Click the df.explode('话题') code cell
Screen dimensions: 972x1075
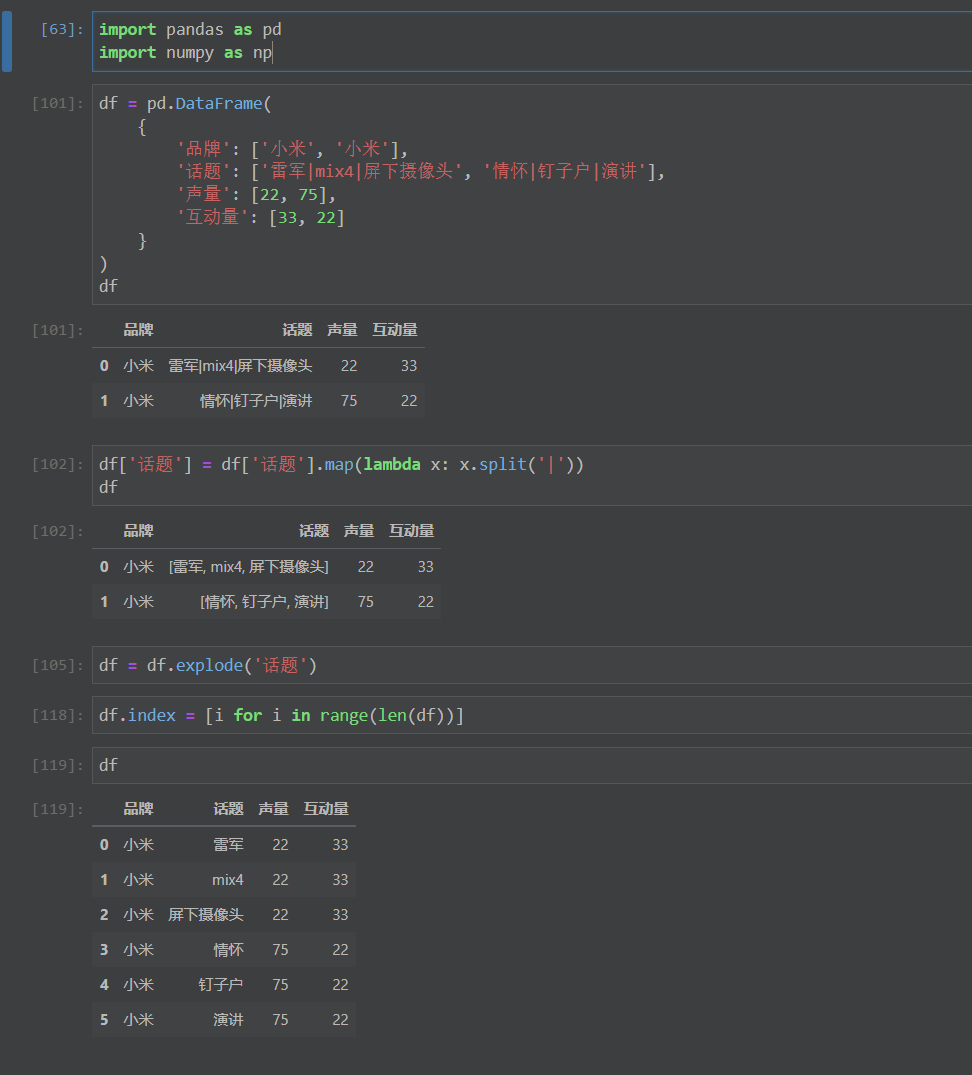532,665
